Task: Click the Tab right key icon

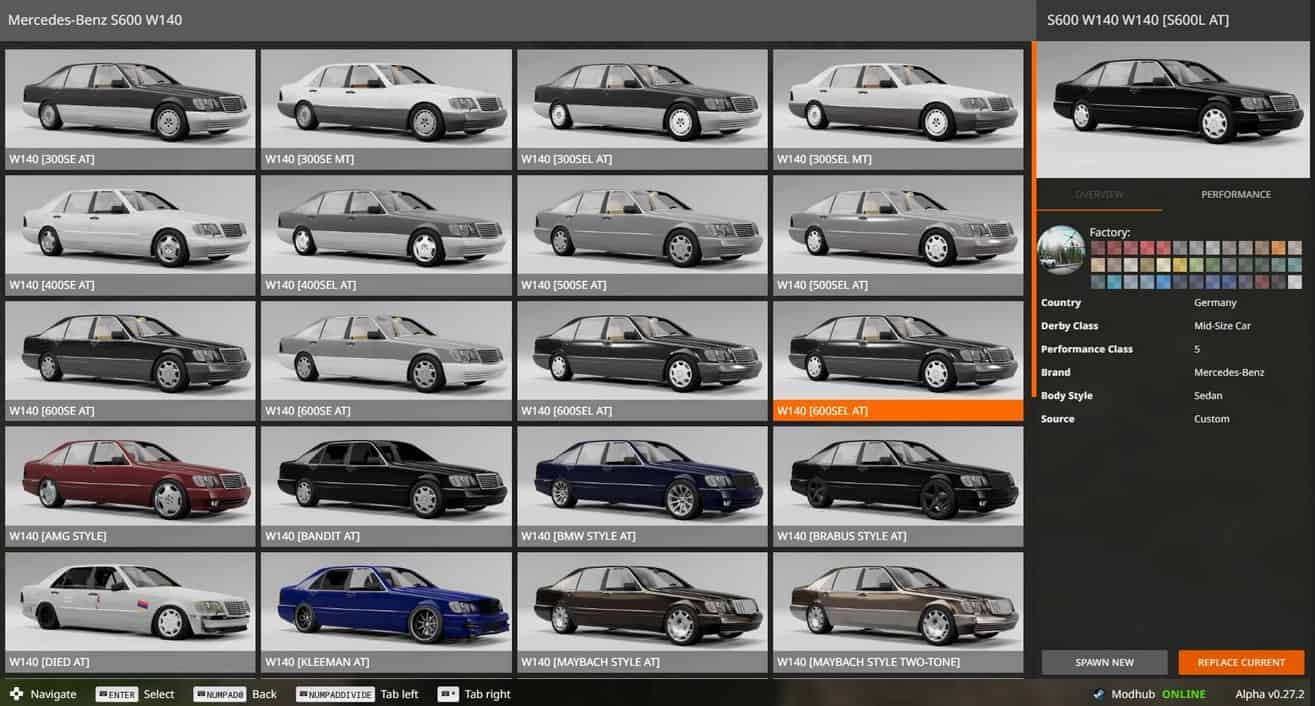Action: 448,694
